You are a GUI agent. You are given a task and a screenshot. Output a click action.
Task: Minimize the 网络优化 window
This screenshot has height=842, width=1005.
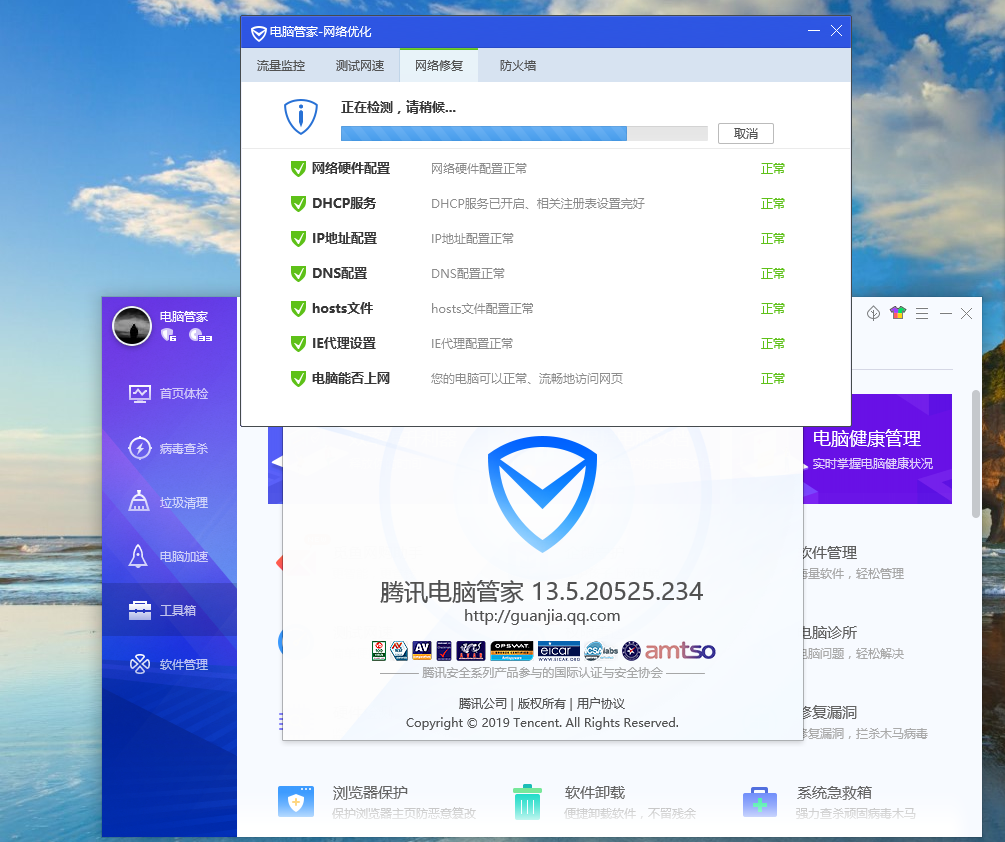[x=814, y=31]
